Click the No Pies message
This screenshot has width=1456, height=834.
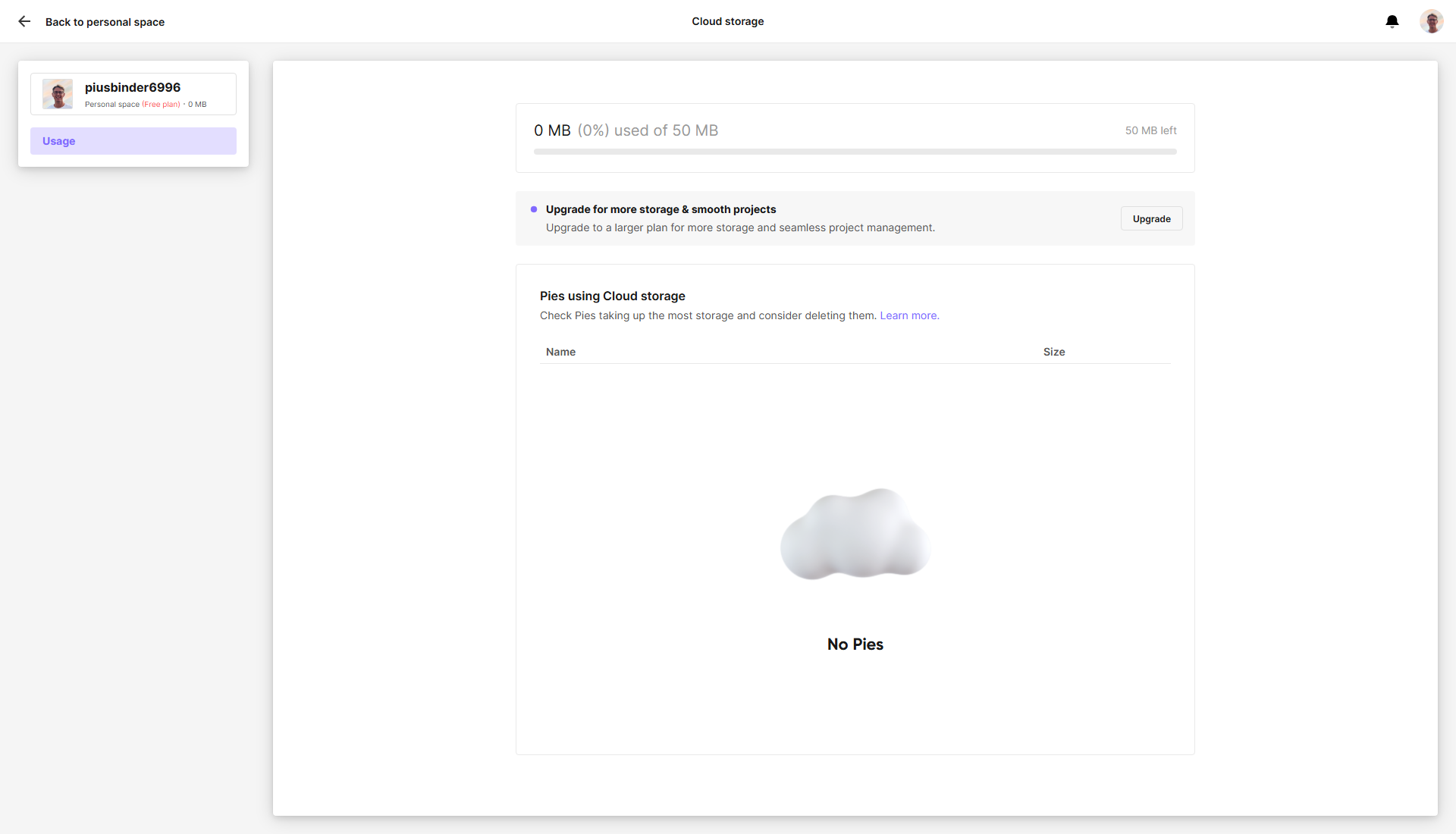pos(855,644)
